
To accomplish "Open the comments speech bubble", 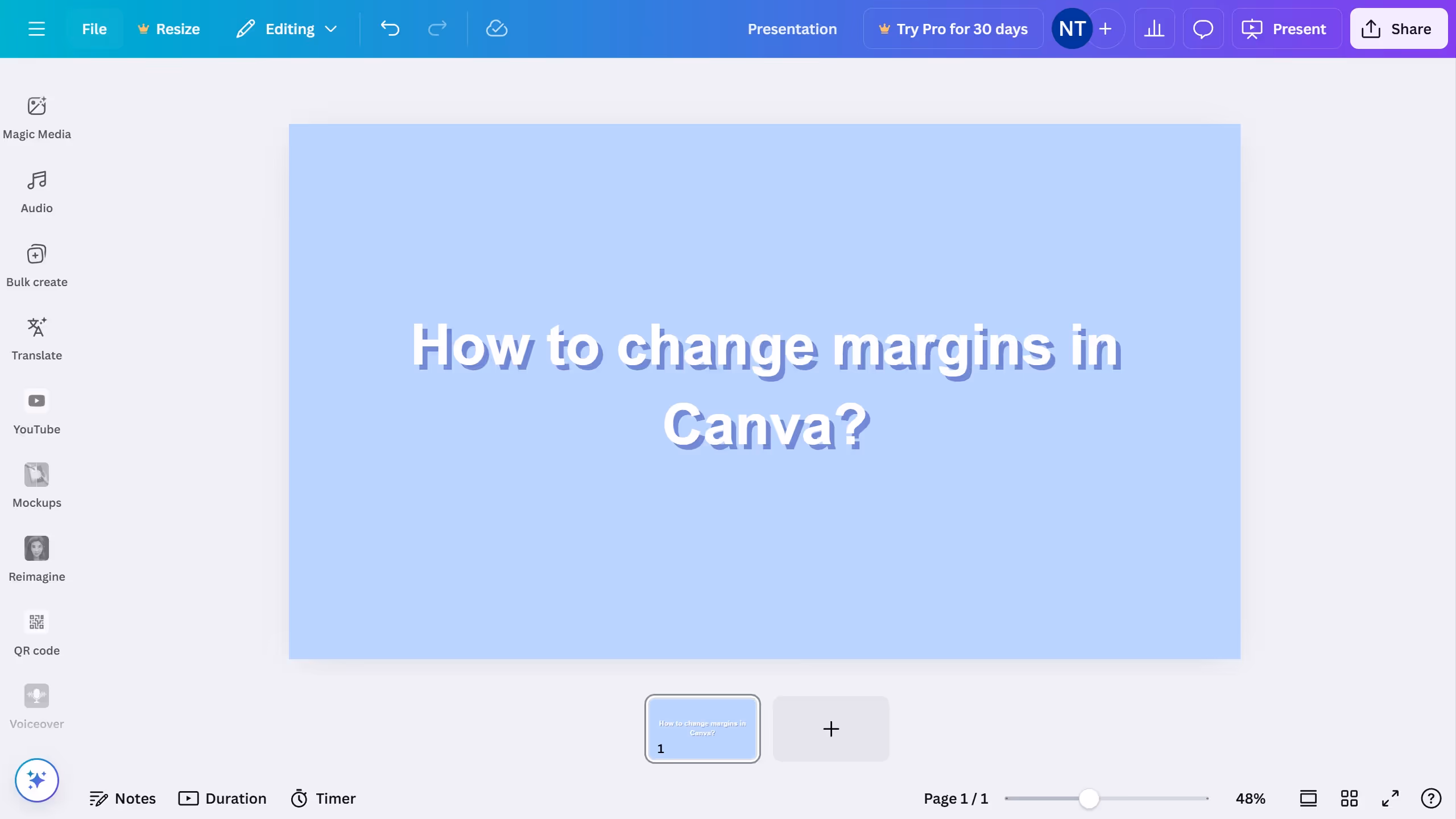I will point(1203,29).
